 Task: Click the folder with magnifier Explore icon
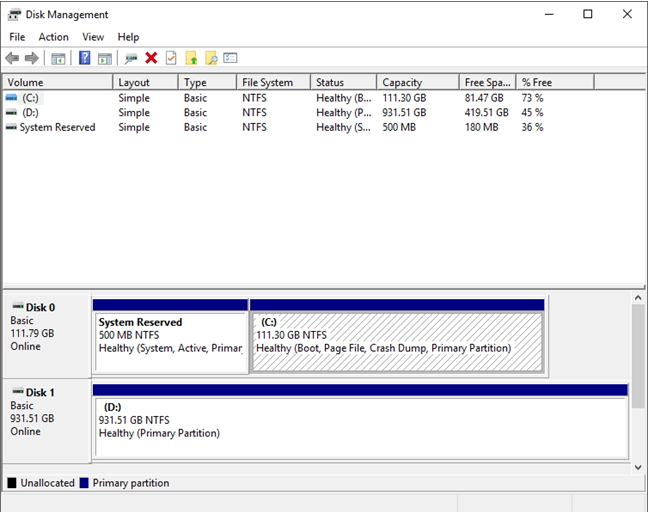click(211, 58)
